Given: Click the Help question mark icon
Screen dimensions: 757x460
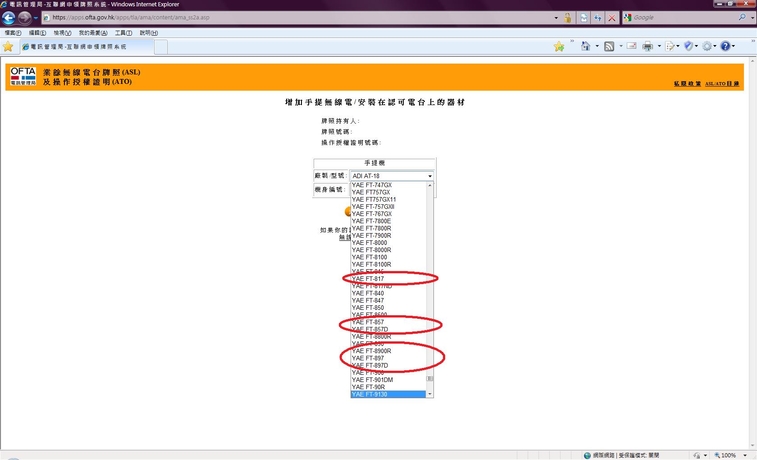Looking at the screenshot, I should tap(726, 47).
